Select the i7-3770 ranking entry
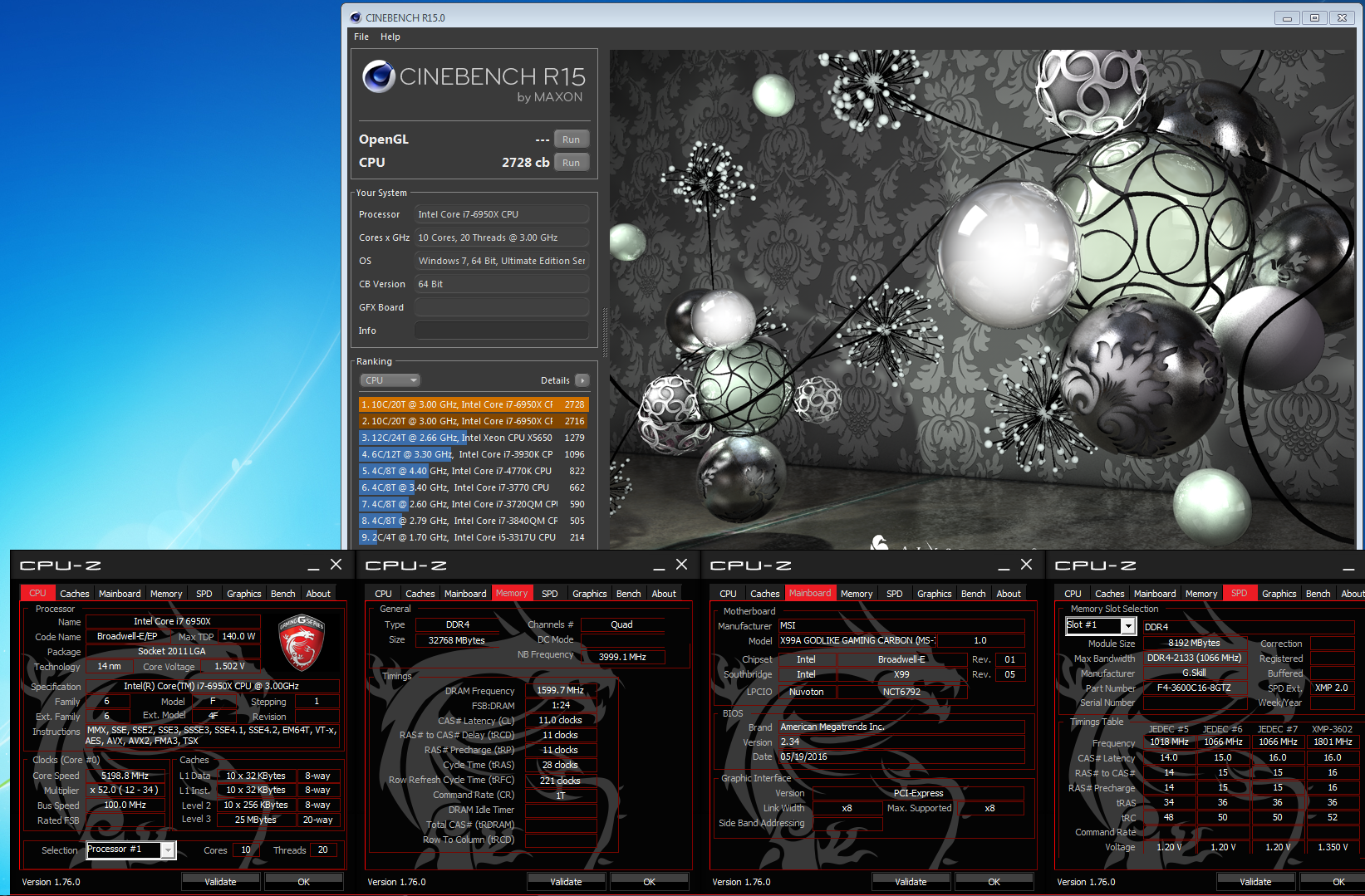Image resolution: width=1365 pixels, height=896 pixels. [x=474, y=487]
